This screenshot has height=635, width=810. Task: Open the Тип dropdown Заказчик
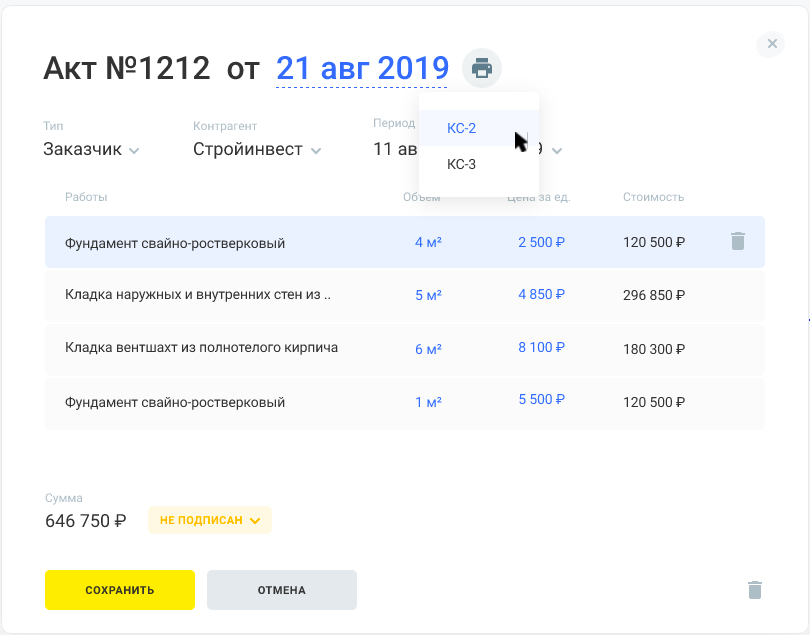click(91, 150)
